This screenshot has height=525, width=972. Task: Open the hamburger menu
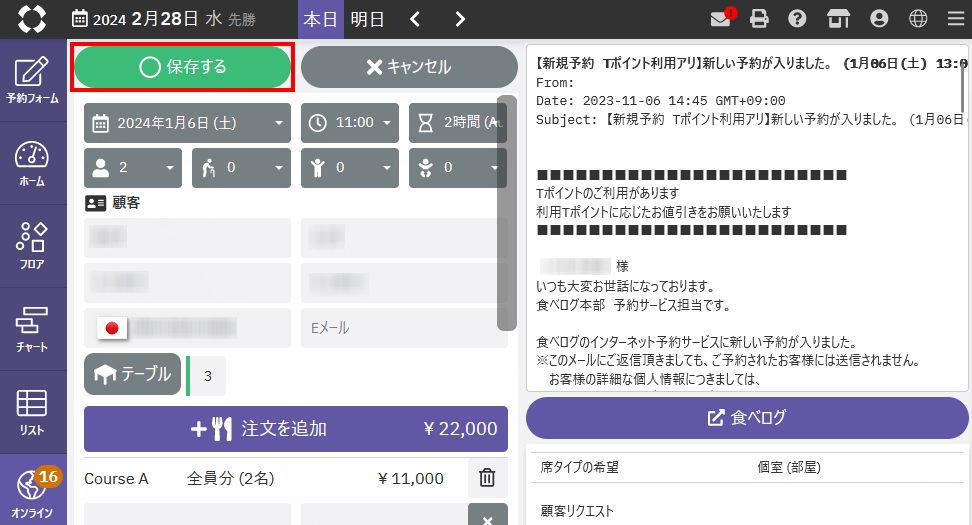[x=954, y=19]
